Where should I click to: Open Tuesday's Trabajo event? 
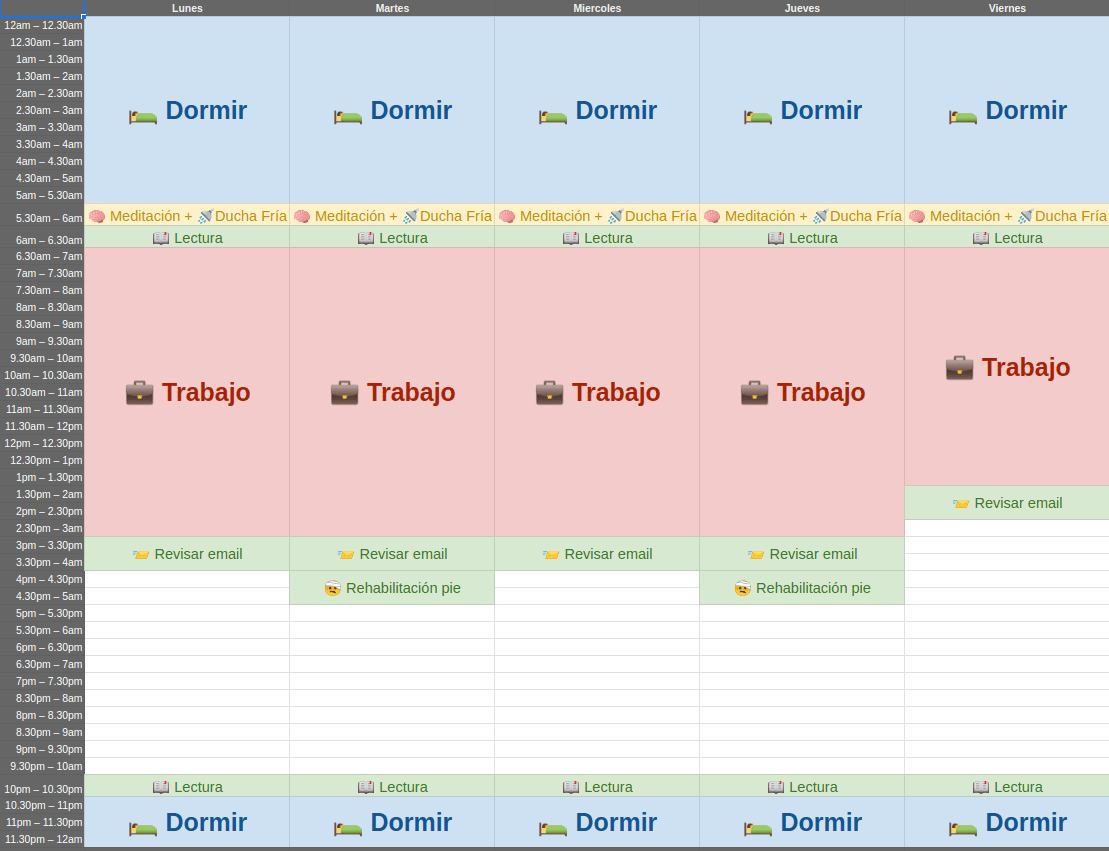coord(392,393)
